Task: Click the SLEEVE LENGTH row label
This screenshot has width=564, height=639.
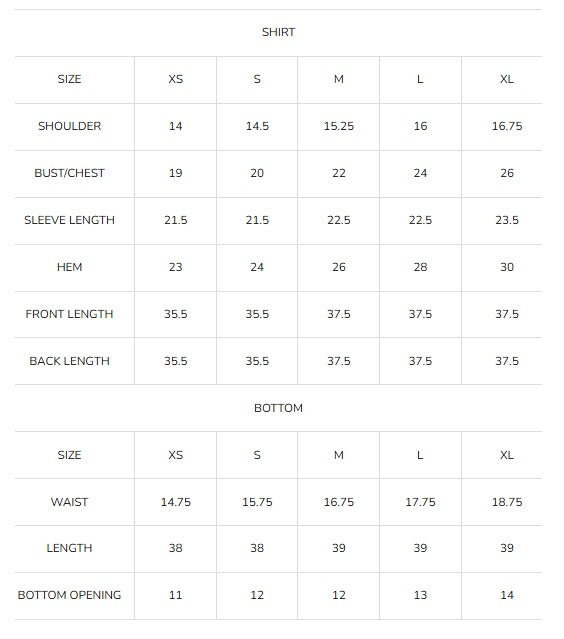Action: coord(70,220)
